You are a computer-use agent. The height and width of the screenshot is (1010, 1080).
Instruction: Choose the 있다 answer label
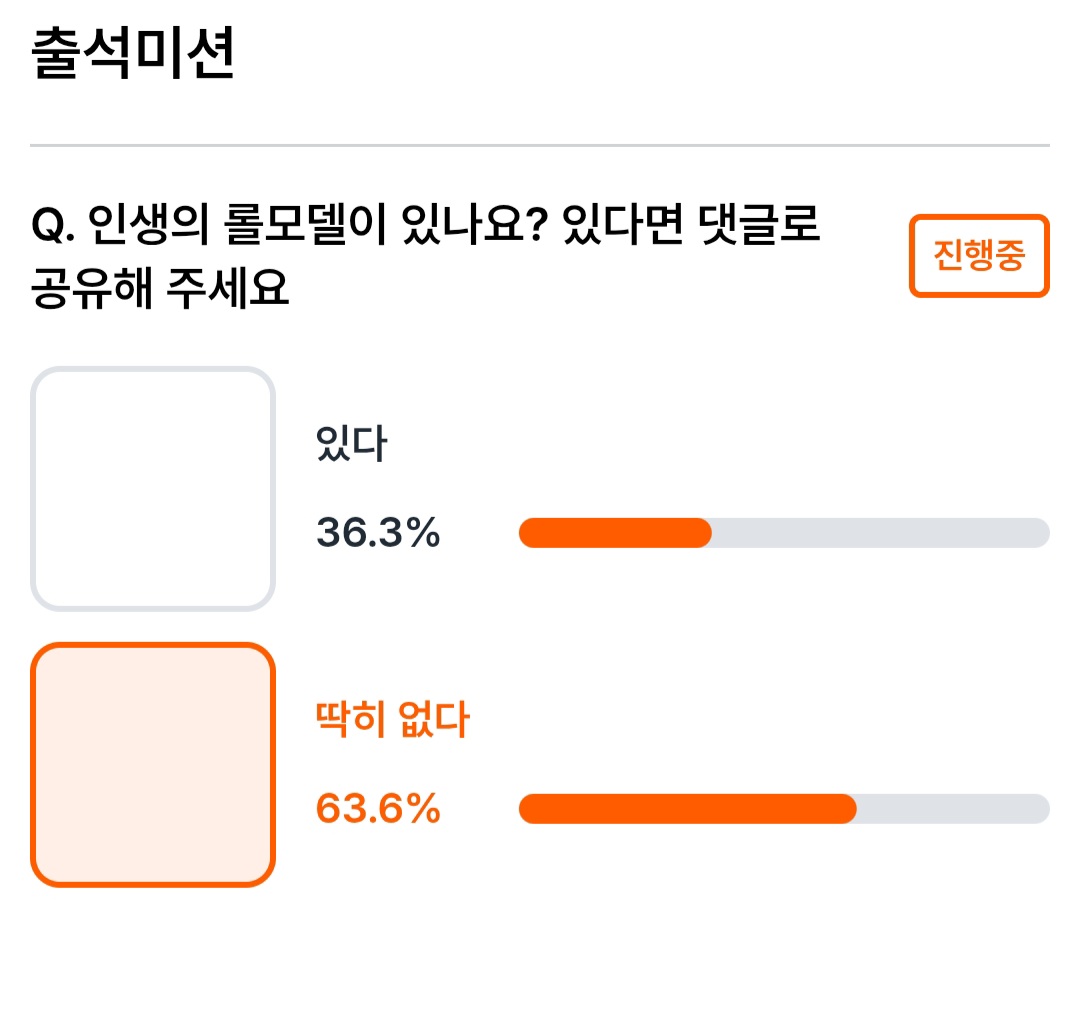[351, 443]
